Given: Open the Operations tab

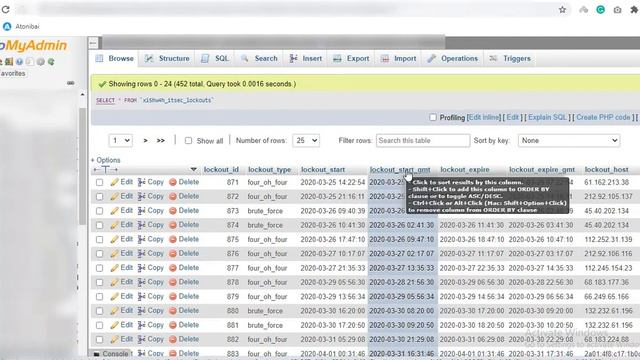Looking at the screenshot, I should (452, 58).
